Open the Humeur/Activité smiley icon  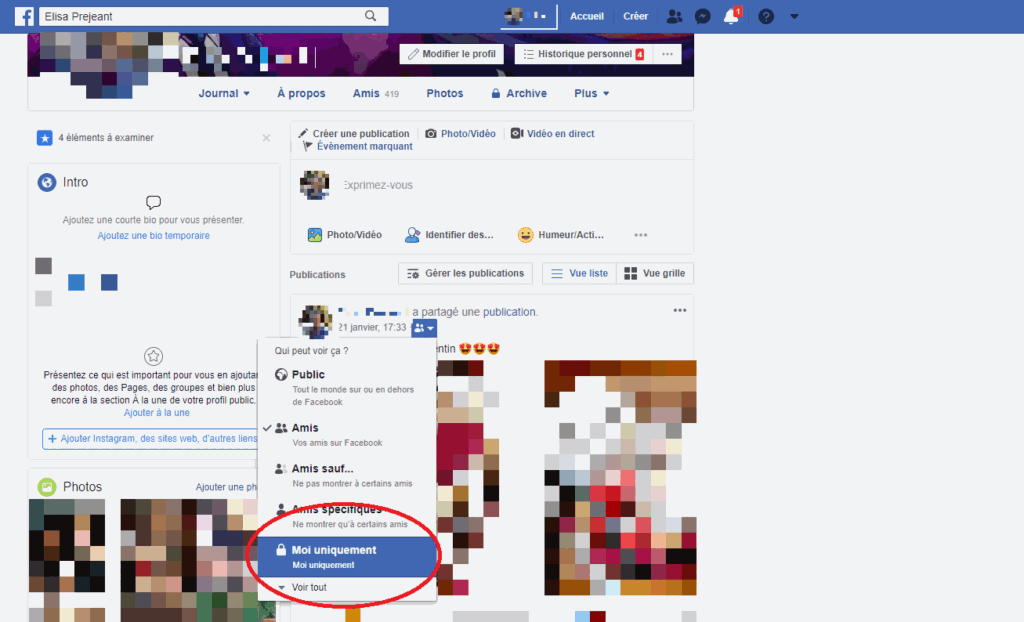click(x=526, y=234)
